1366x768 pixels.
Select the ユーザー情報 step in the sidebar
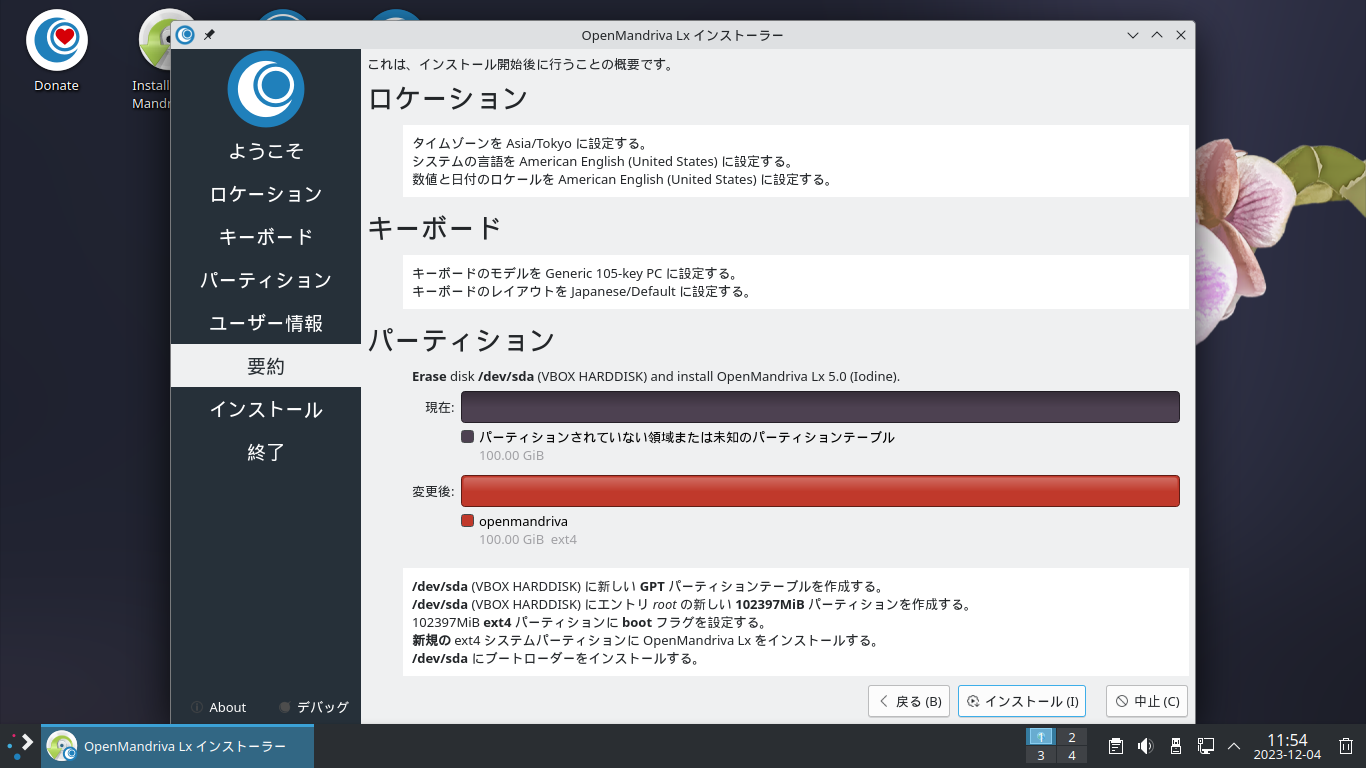[266, 323]
